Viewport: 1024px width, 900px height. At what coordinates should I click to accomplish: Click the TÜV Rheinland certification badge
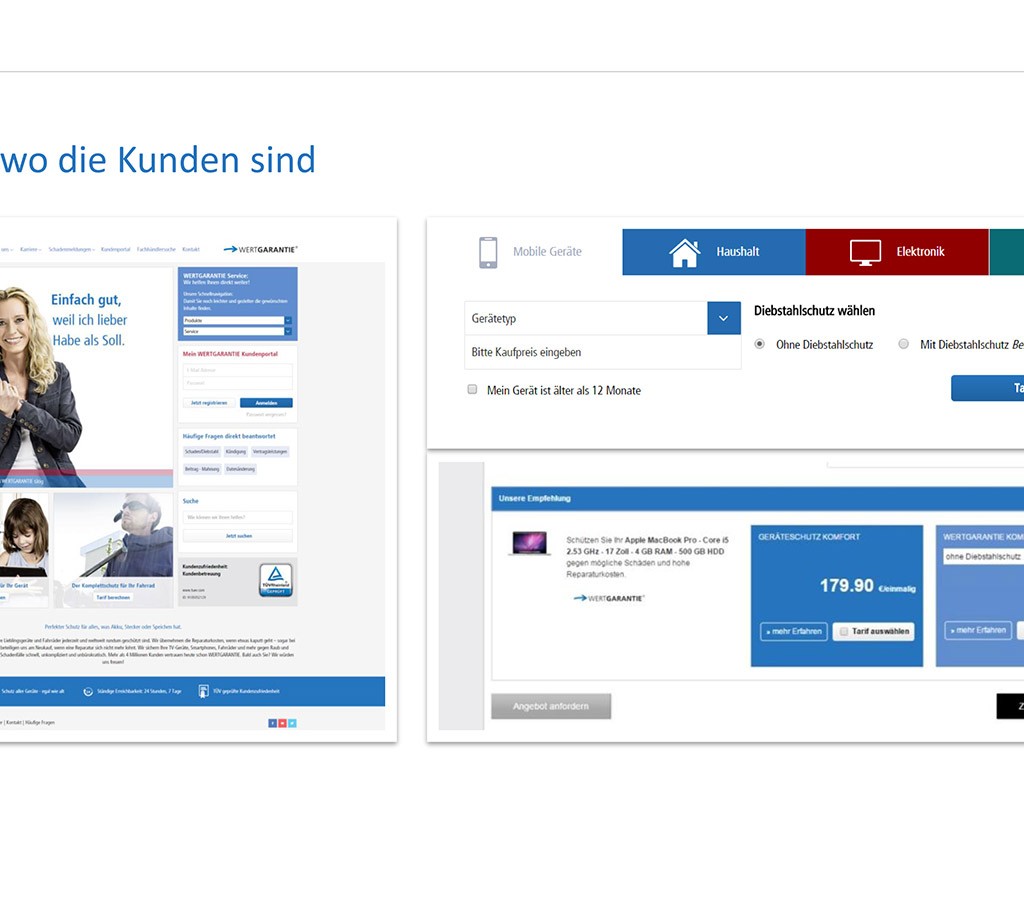(x=276, y=579)
